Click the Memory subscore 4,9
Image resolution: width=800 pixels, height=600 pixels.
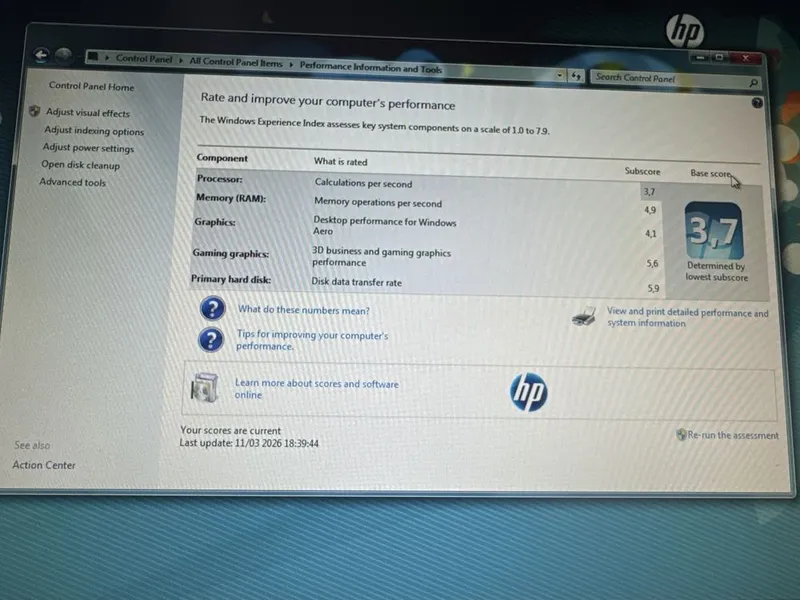click(x=650, y=210)
